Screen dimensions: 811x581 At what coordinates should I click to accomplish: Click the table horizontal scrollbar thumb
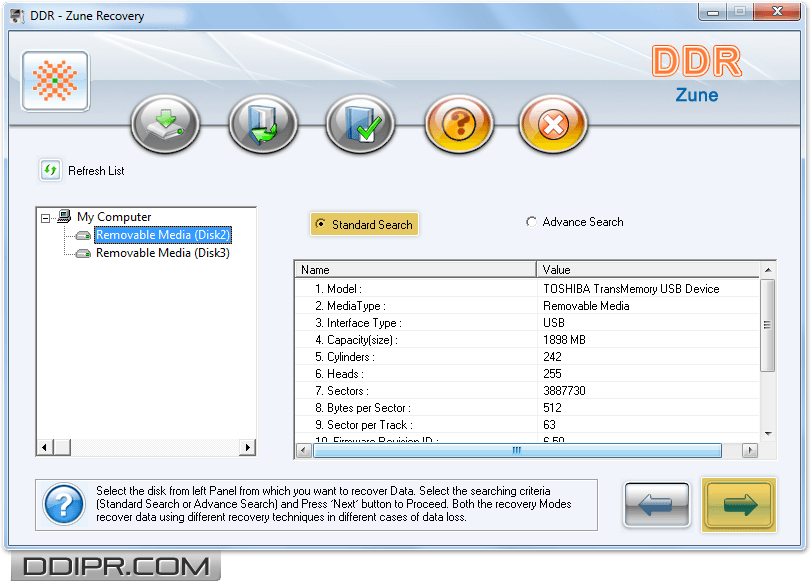coord(517,450)
